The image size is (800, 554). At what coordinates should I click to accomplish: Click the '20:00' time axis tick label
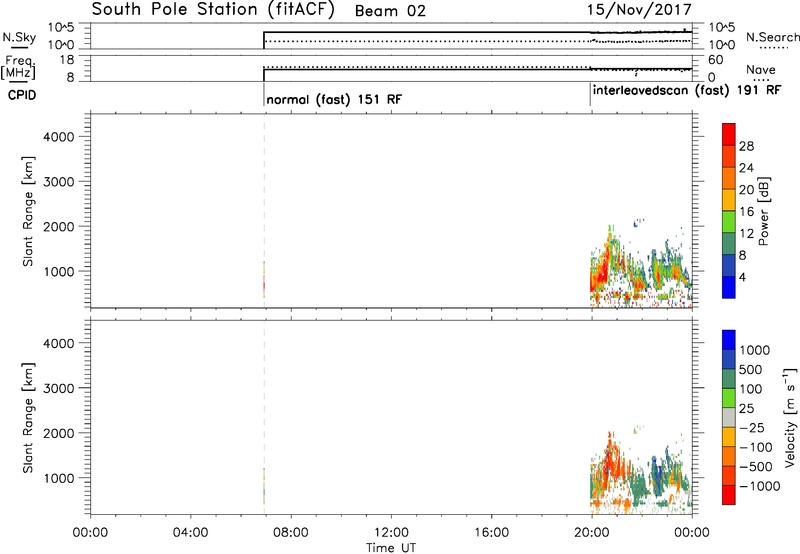pyautogui.click(x=591, y=533)
